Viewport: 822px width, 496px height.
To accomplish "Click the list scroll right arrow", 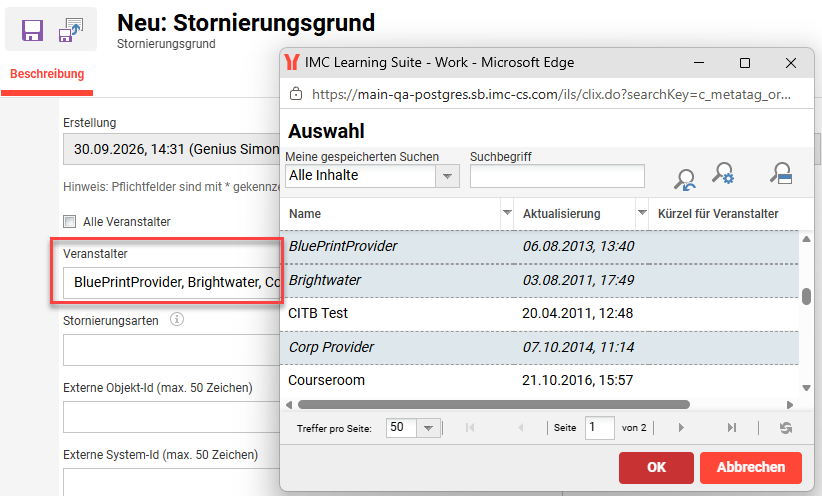I will (790, 405).
